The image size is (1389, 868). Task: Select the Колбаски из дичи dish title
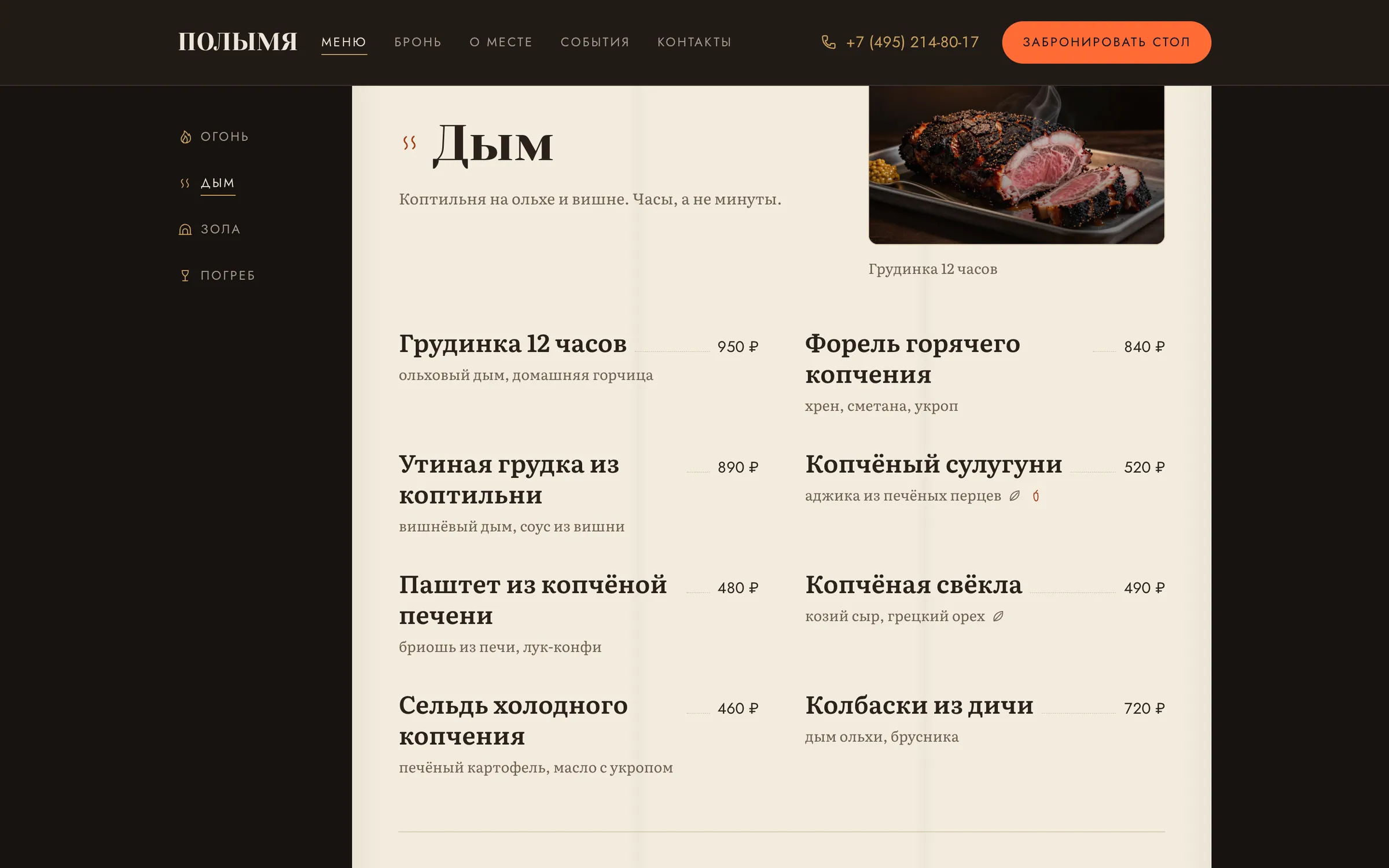(919, 705)
